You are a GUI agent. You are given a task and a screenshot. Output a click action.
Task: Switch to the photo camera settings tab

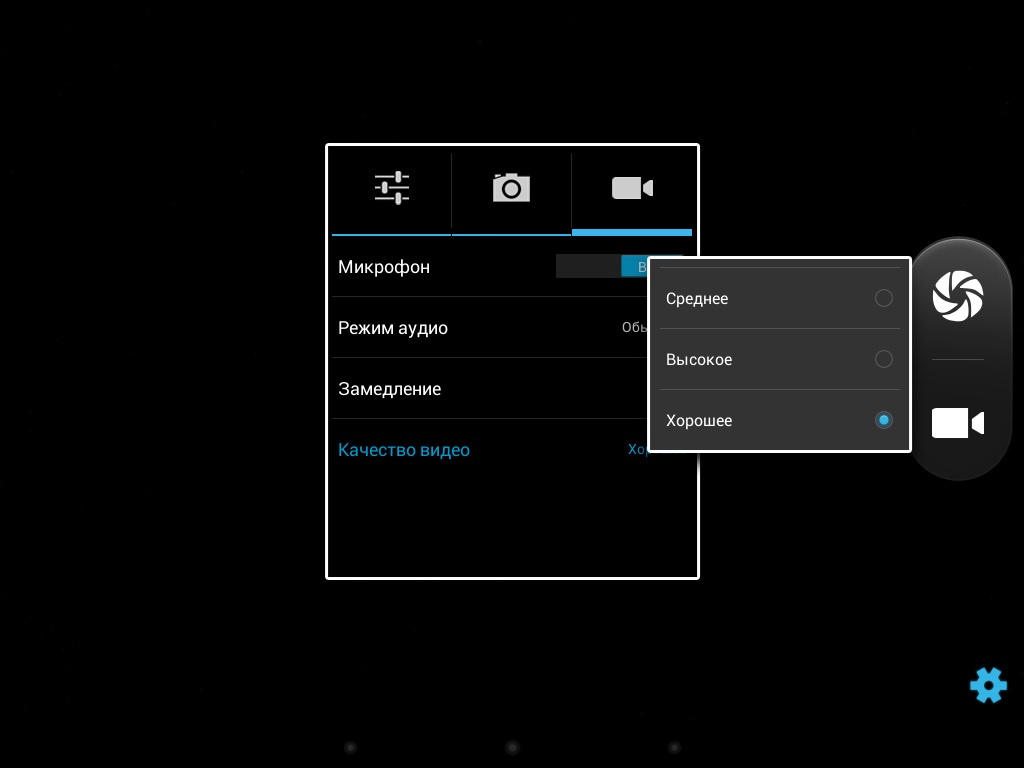tap(511, 188)
